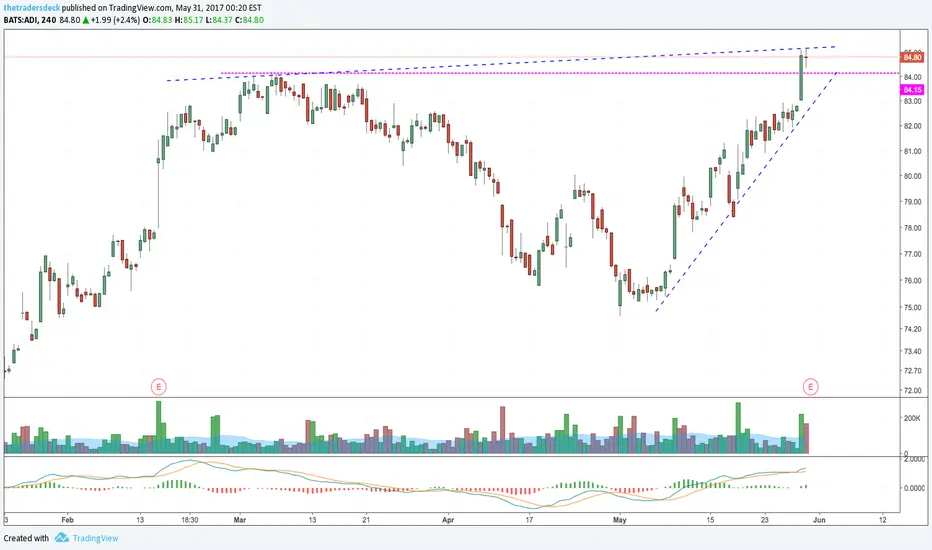Viewport: 932px width, 550px height.
Task: Click the 0.0000 MACD axis label
Action: coord(914,488)
